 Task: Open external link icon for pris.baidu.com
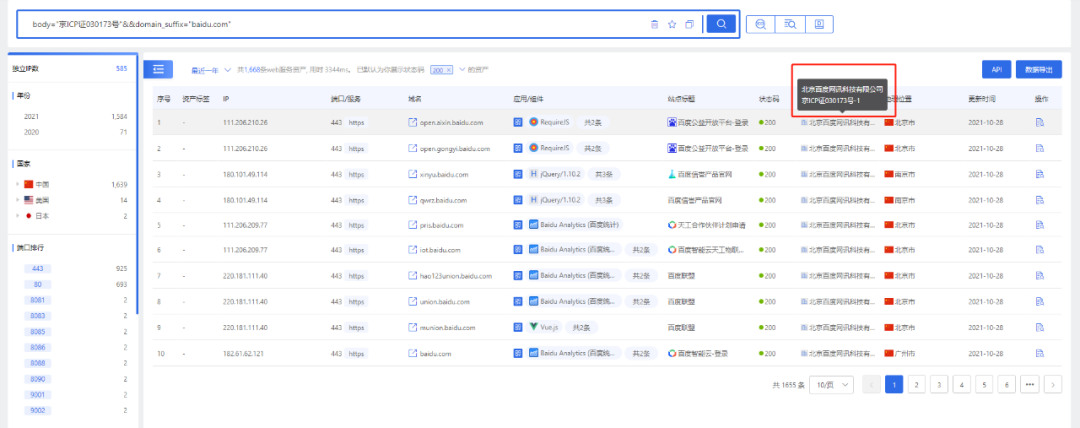pos(413,225)
